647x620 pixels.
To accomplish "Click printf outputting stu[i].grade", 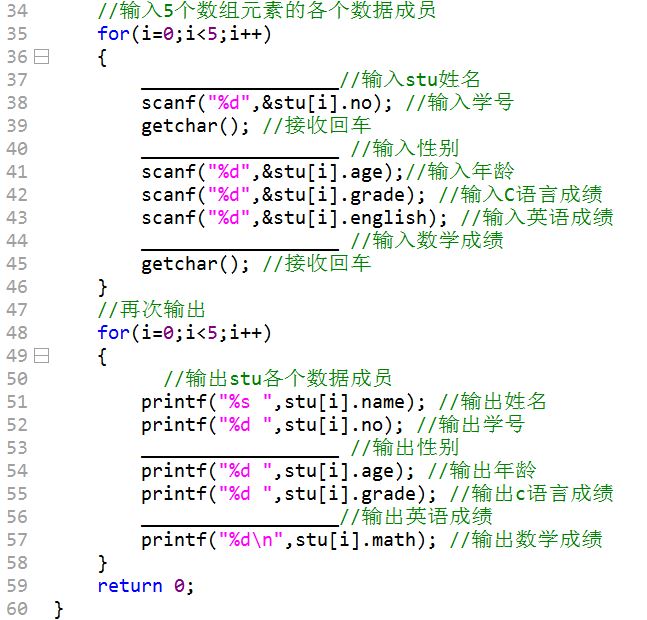I will click(x=288, y=494).
